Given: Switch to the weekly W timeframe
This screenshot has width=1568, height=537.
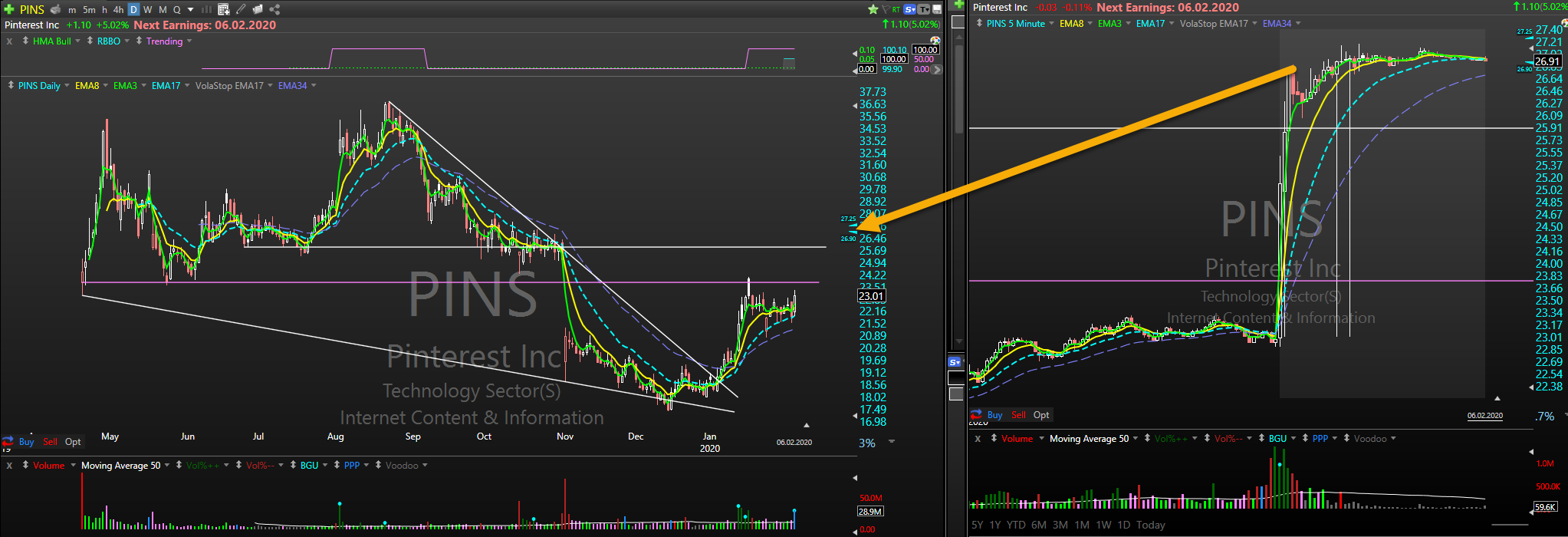Looking at the screenshot, I should tap(148, 9).
